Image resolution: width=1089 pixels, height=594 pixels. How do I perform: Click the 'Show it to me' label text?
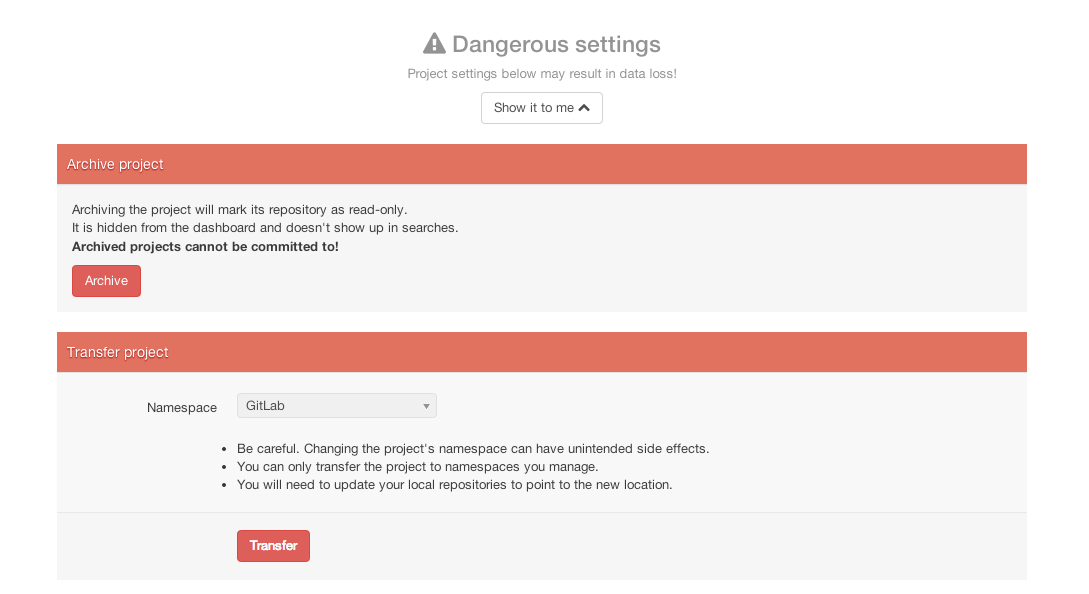point(533,108)
